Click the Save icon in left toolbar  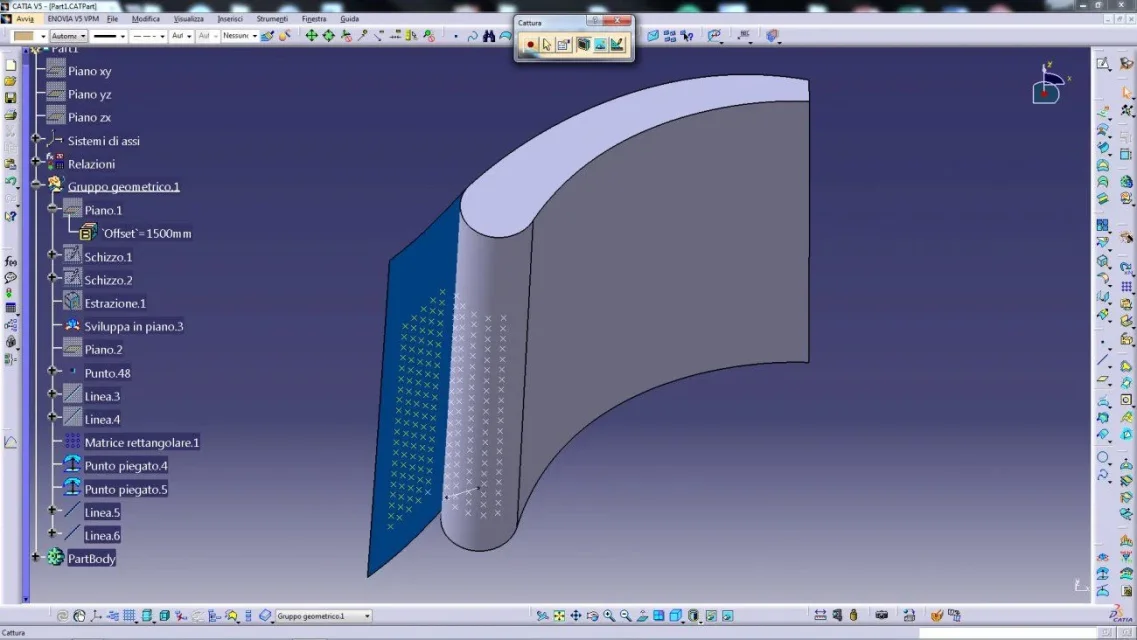pyautogui.click(x=10, y=98)
